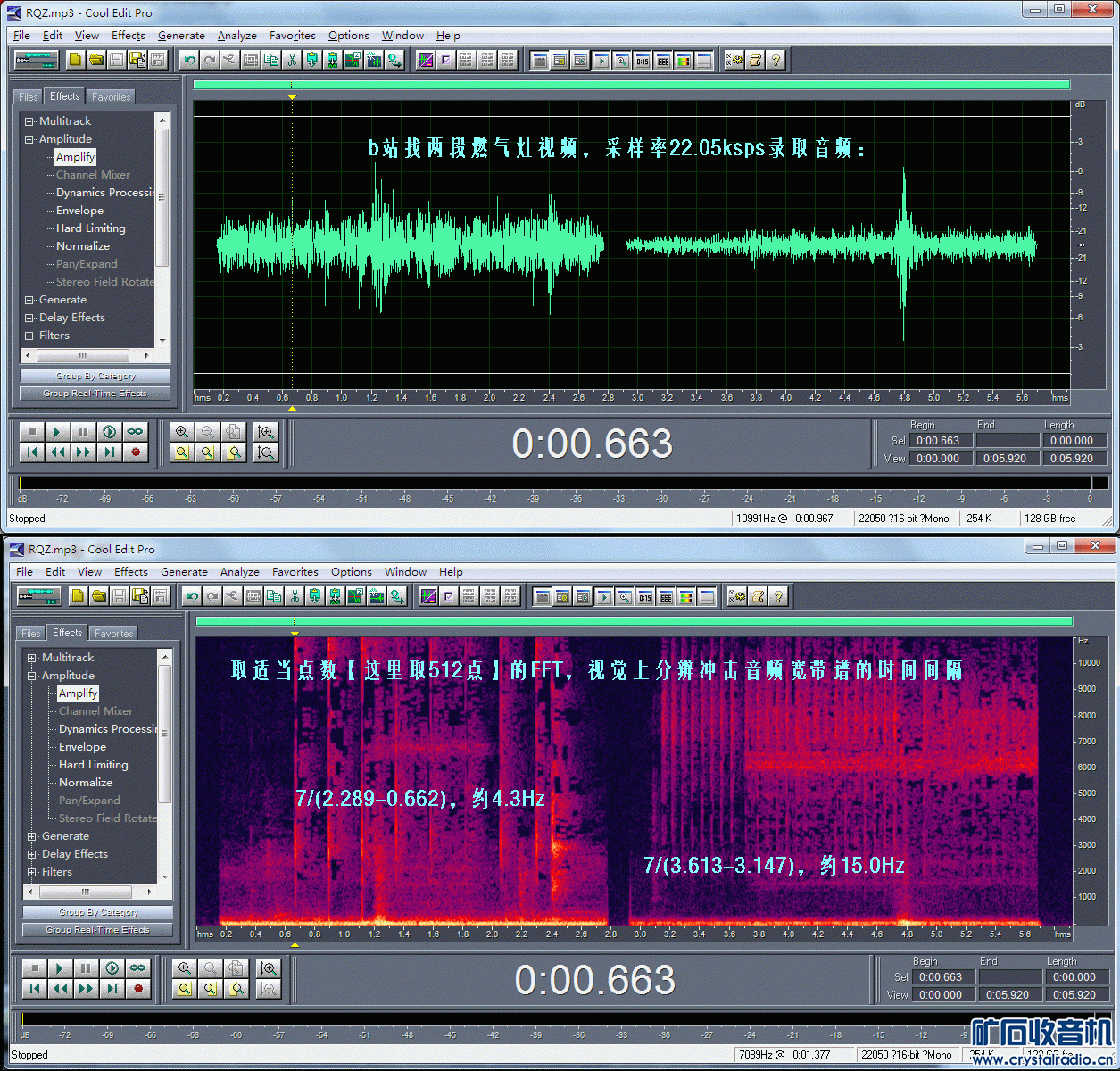Screen dimensions: 1120x1071
Task: Click Zoom In Horizontally in the bottom window
Action: [185, 968]
